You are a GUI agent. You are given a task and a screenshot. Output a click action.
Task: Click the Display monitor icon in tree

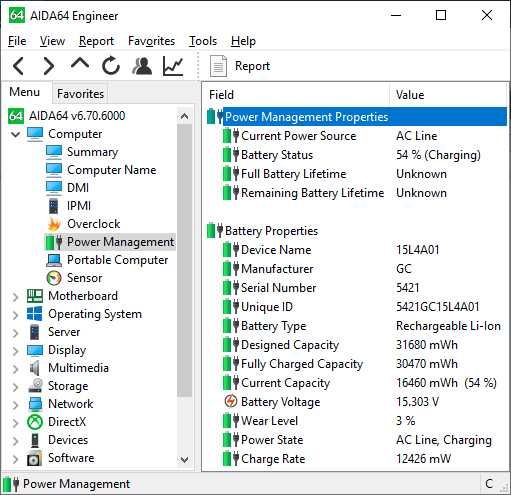(35, 350)
